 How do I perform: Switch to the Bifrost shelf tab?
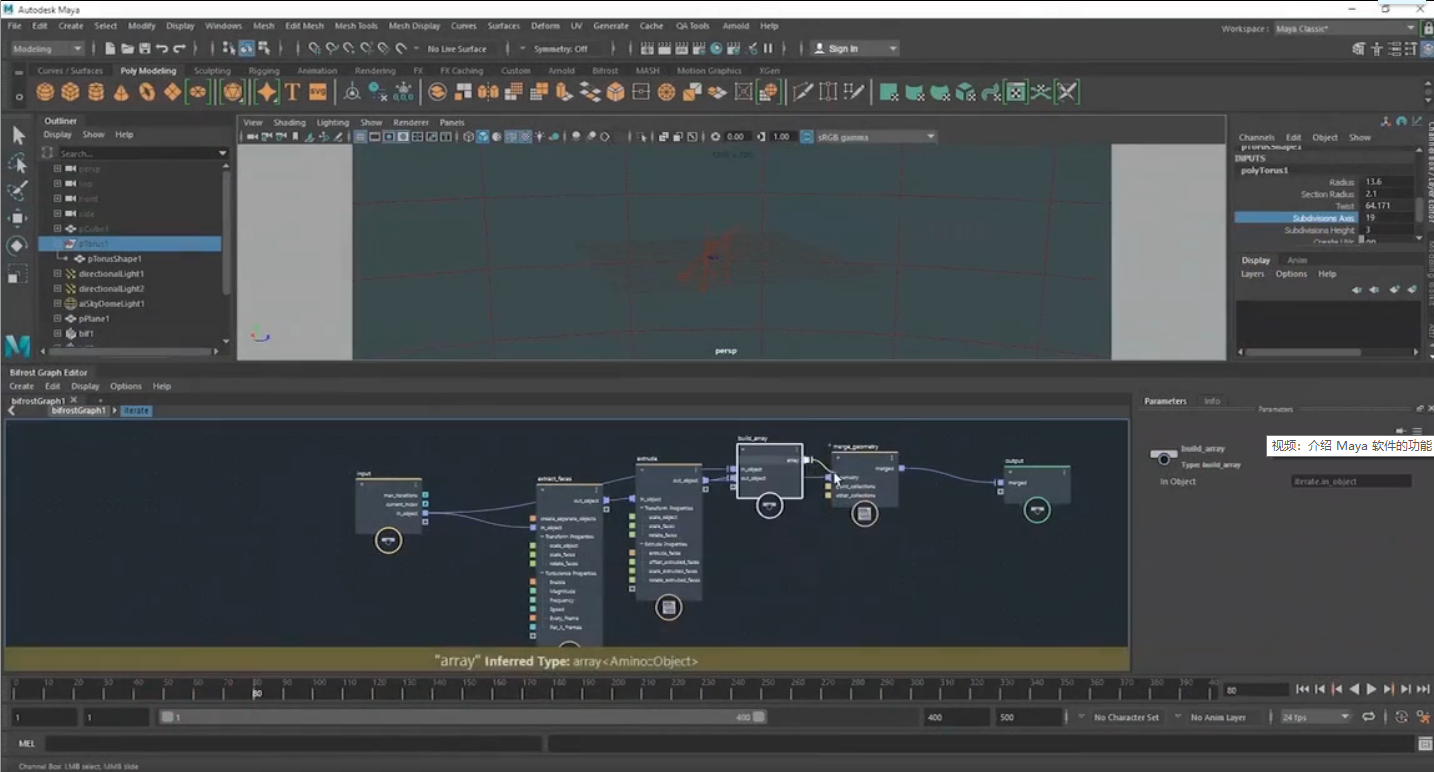tap(605, 71)
